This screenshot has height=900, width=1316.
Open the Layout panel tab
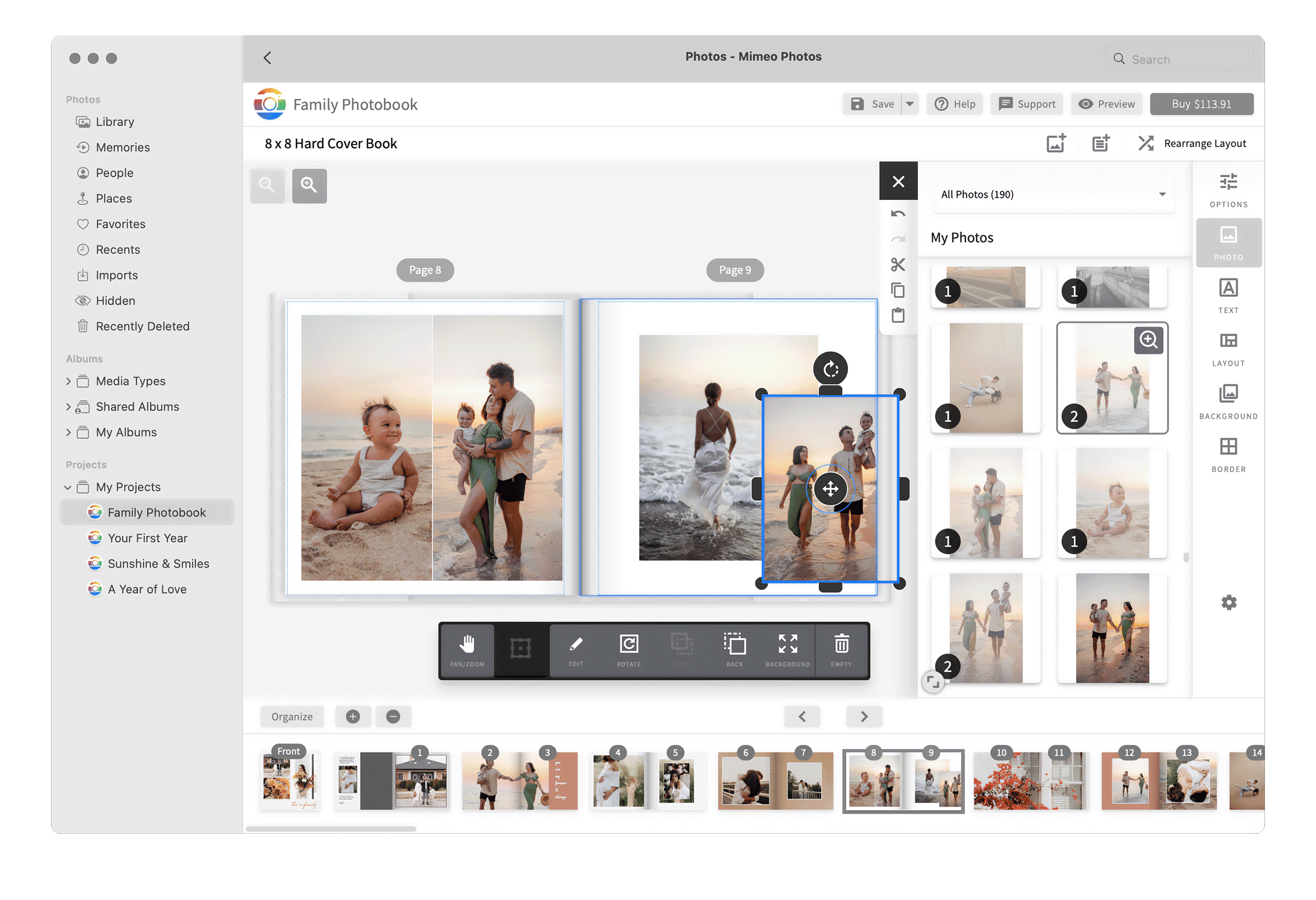click(1228, 348)
